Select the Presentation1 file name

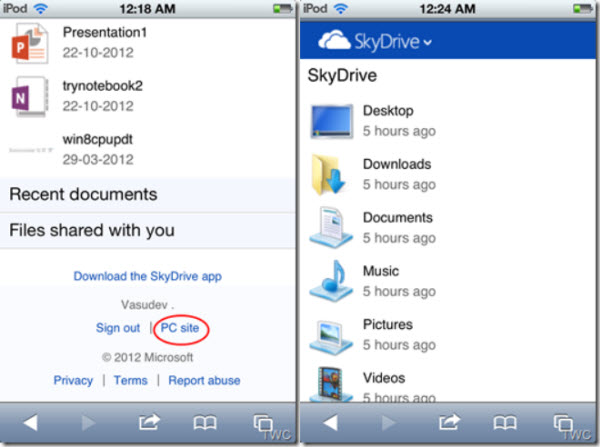[105, 33]
